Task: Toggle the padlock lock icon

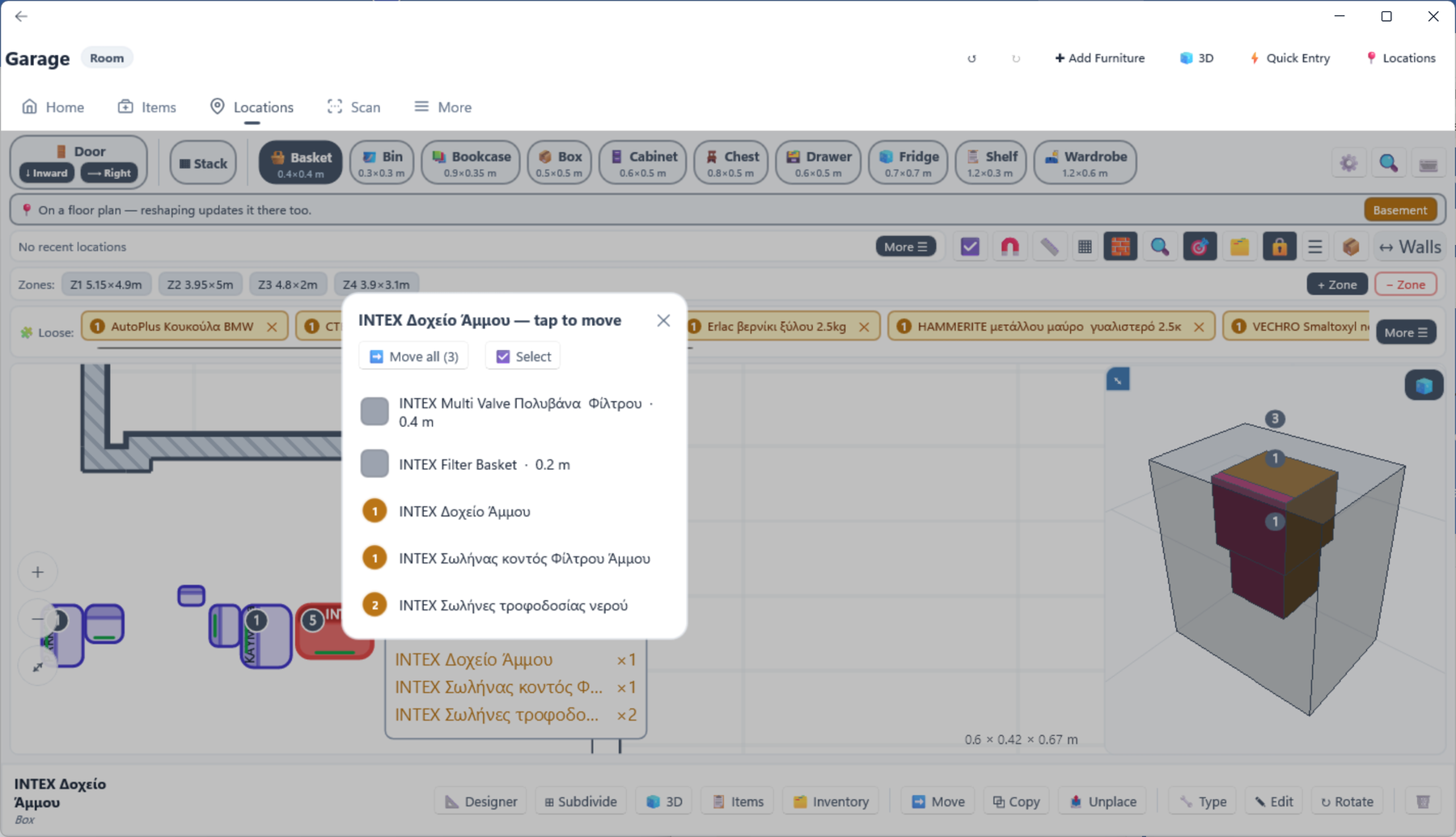Action: (x=1279, y=247)
